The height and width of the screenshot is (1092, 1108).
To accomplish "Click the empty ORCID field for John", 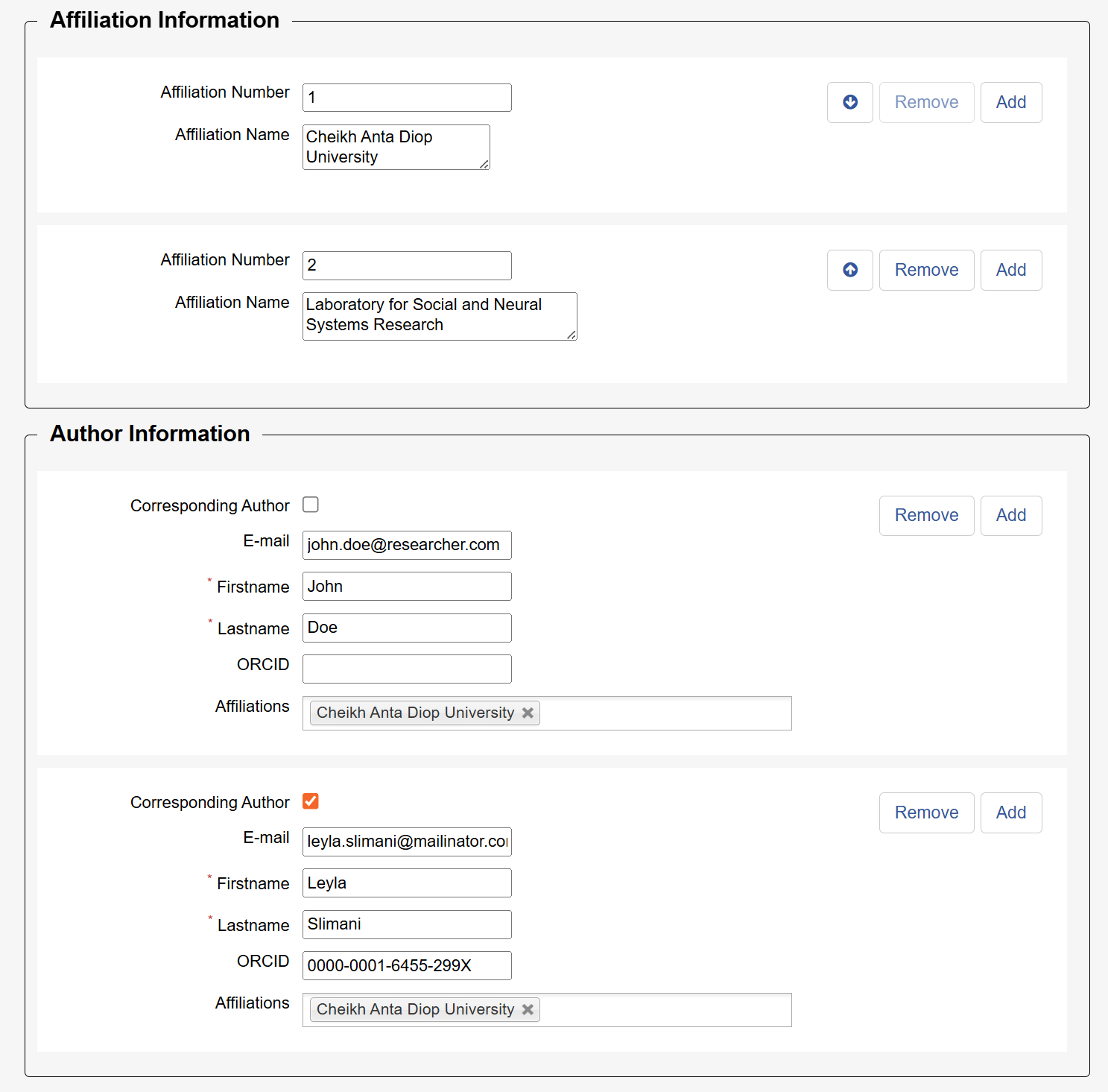I will (407, 669).
